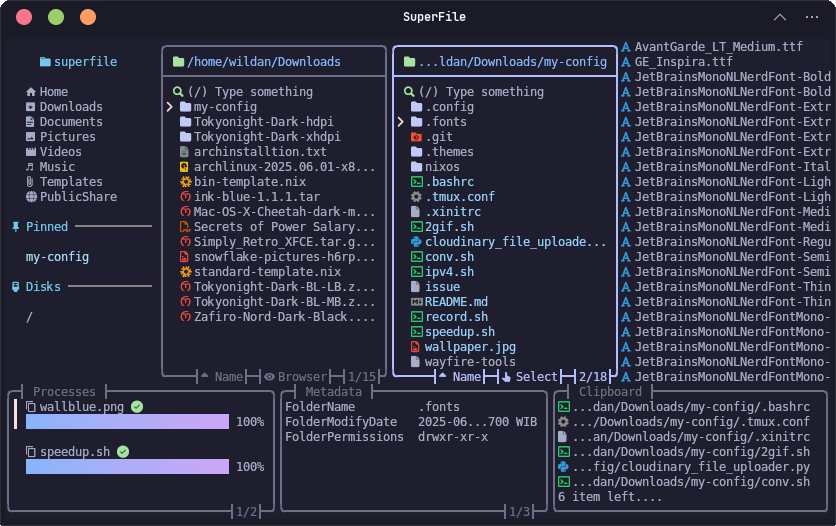The height and width of the screenshot is (526, 836).
Task: Click the markdown icon beside README.md
Action: point(416,302)
